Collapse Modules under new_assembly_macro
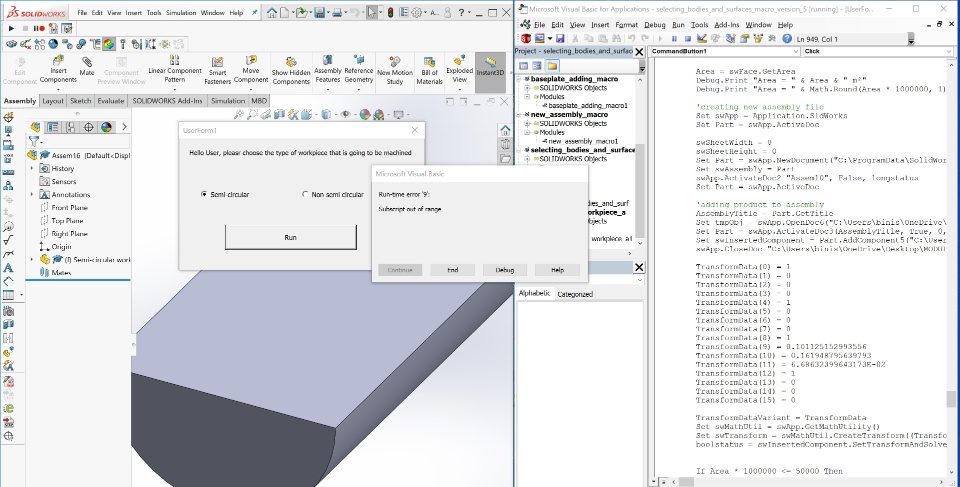 [x=527, y=132]
